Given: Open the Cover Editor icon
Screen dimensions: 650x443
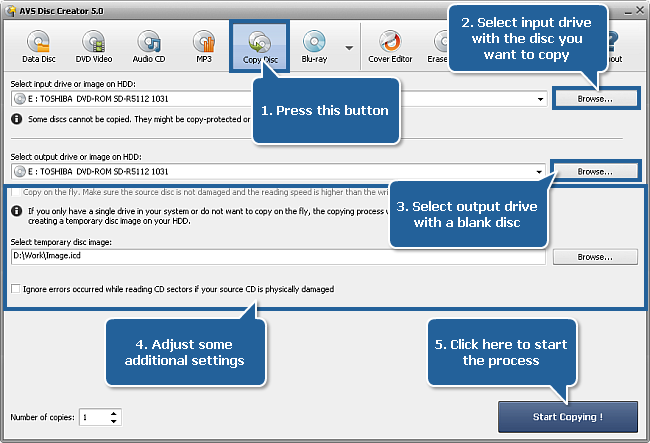Looking at the screenshot, I should coord(390,46).
